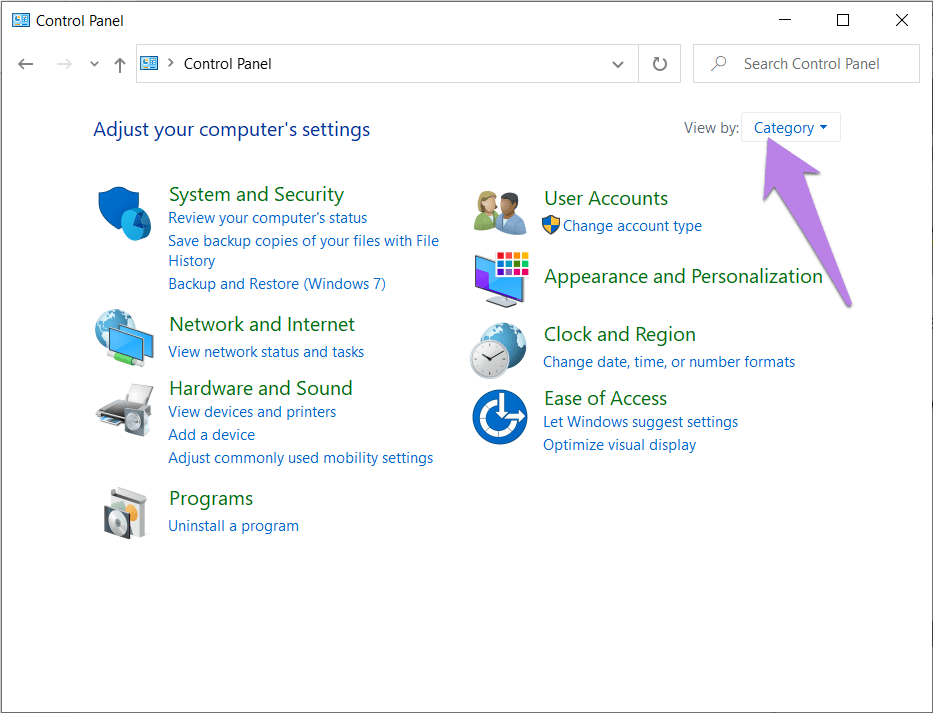Open the Ease of Access icon

click(x=499, y=417)
